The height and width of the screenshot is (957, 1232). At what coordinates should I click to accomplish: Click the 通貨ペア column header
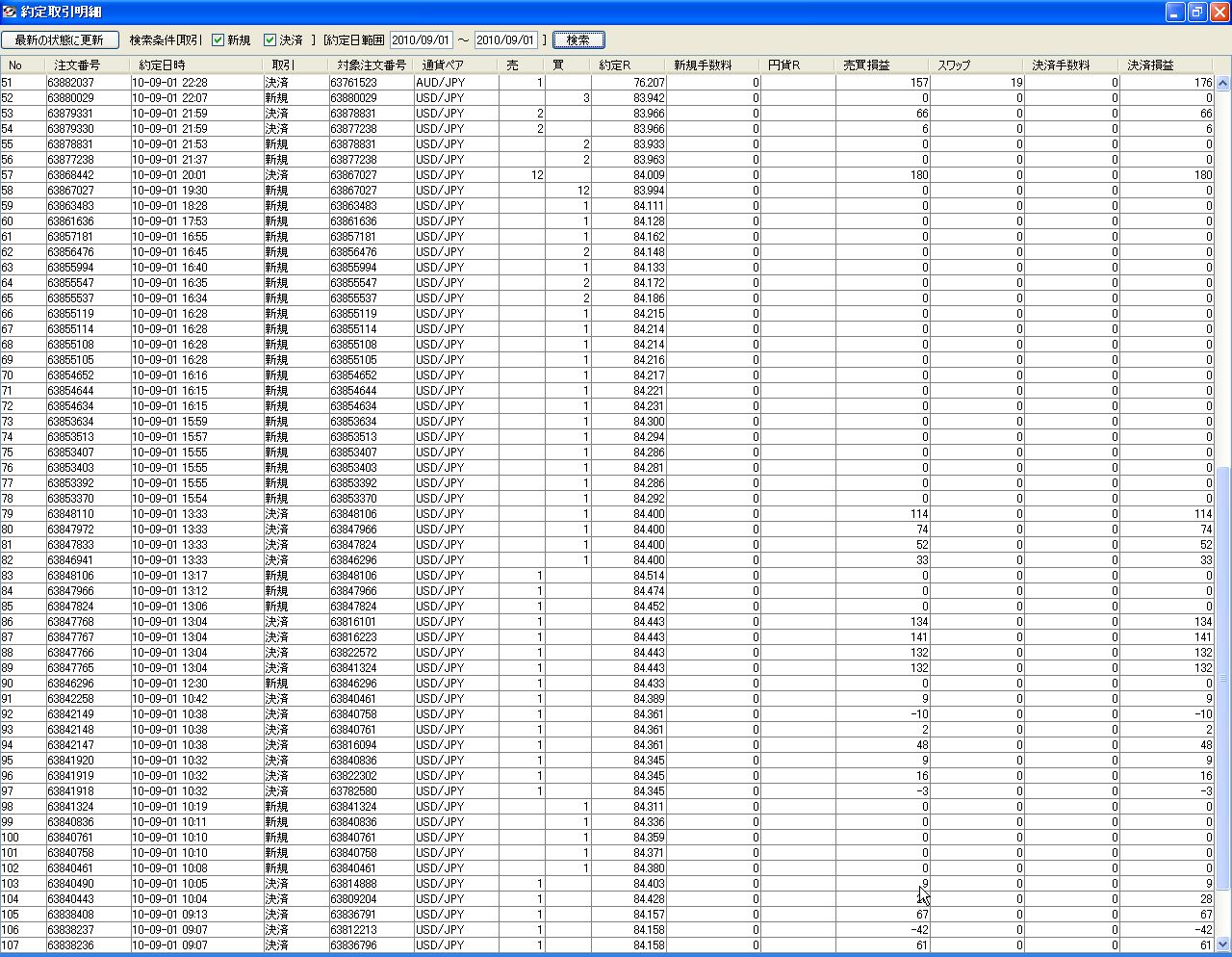click(x=455, y=65)
